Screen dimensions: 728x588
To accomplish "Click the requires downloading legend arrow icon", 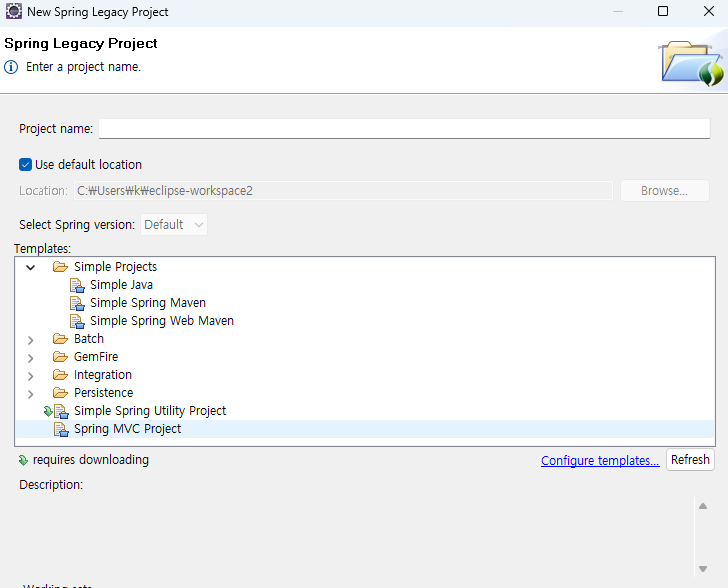I will pos(23,460).
